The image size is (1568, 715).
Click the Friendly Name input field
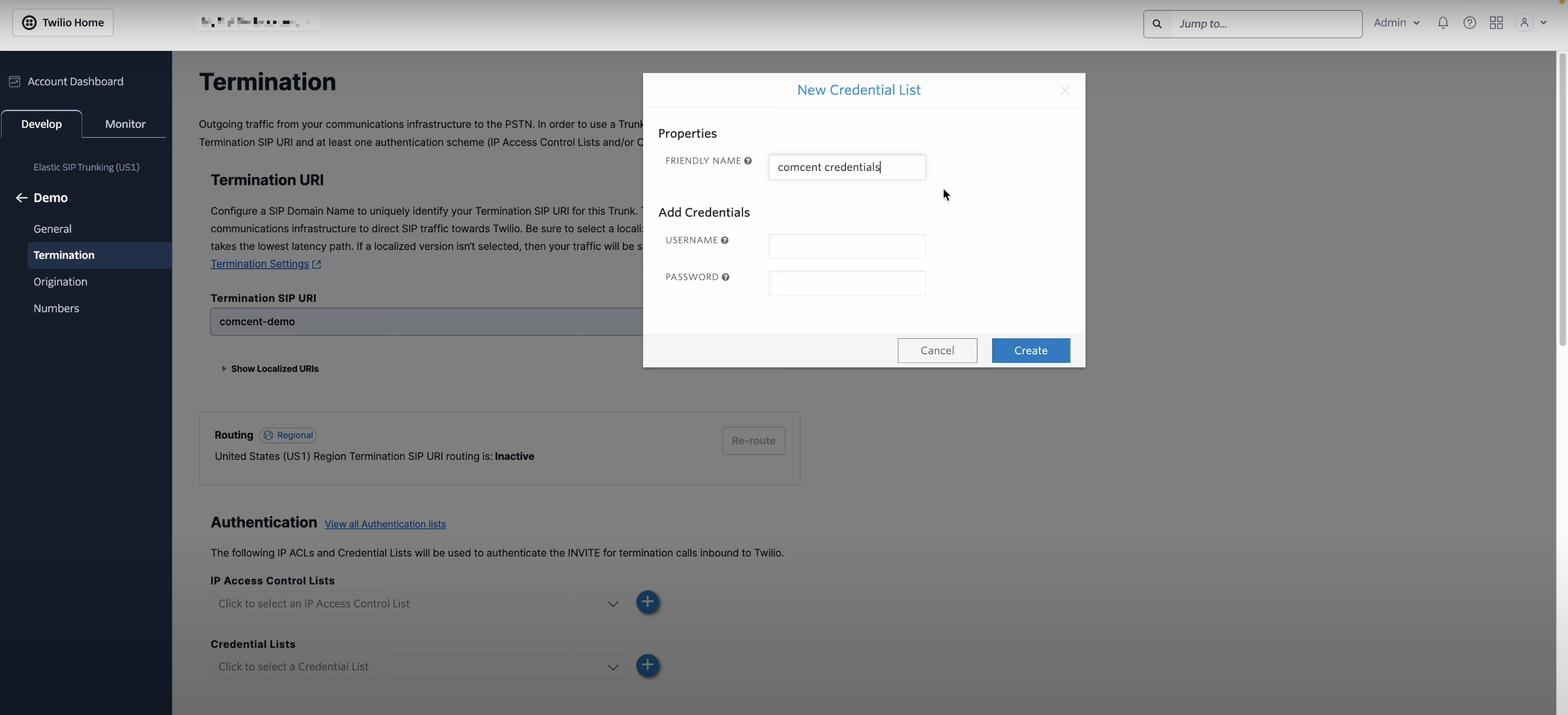[x=847, y=167]
